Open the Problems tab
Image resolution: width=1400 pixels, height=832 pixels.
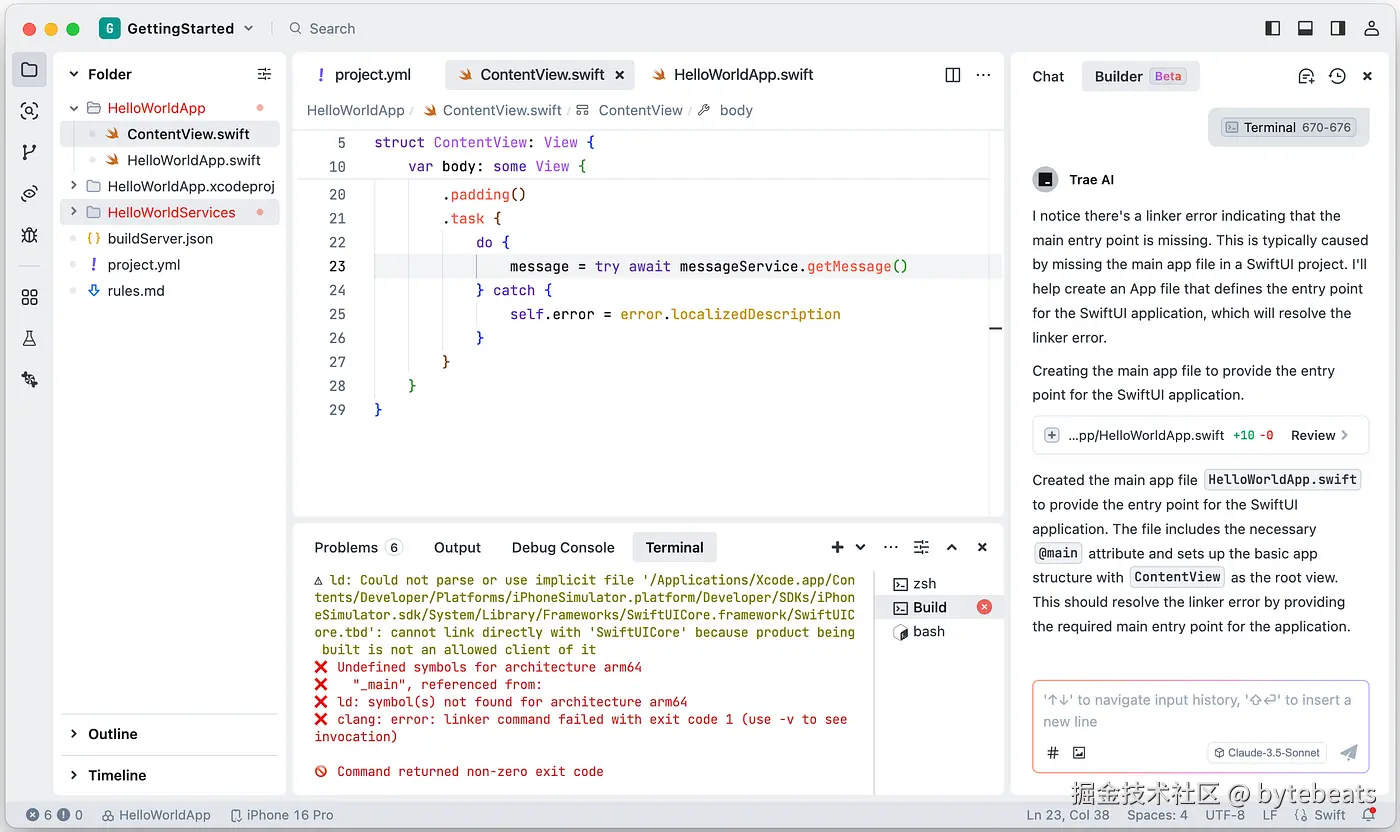click(357, 547)
